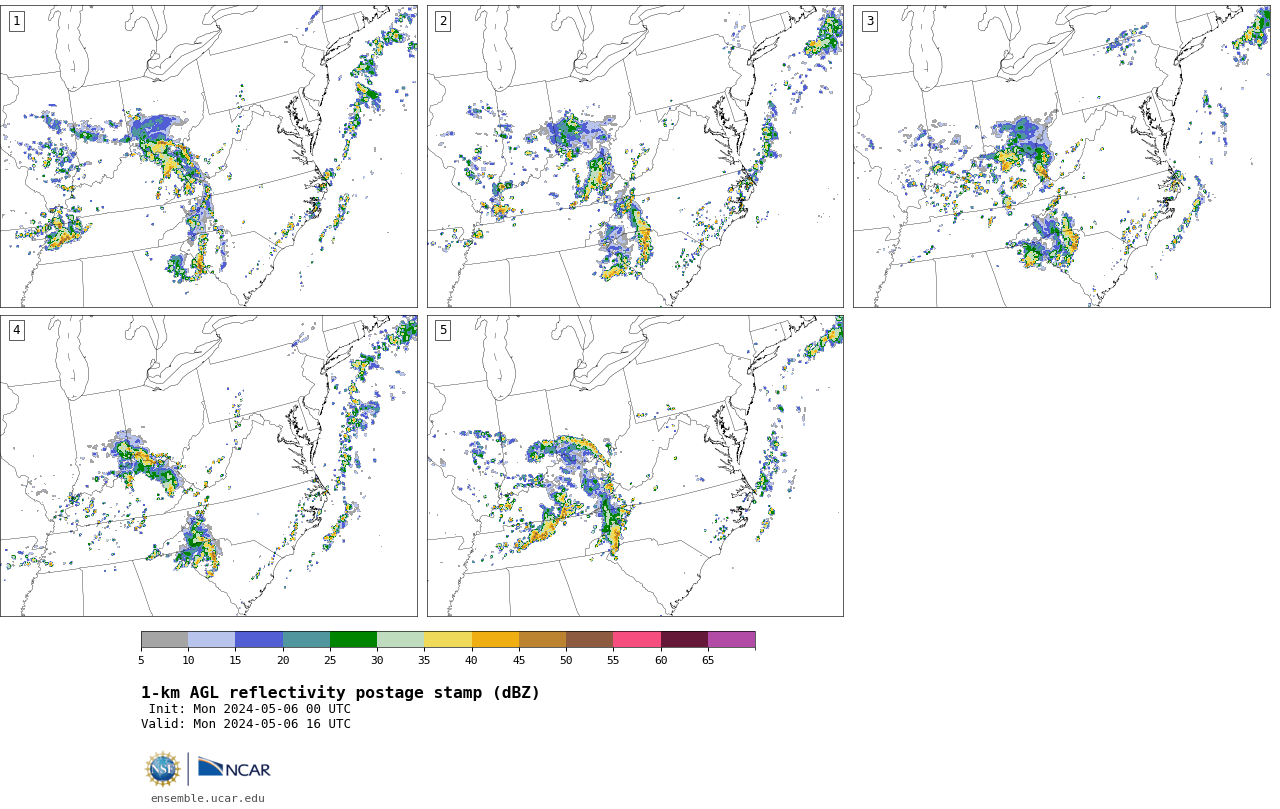Open ensemble member 2 reflectivity map
This screenshot has height=809, width=1280.
pos(635,156)
